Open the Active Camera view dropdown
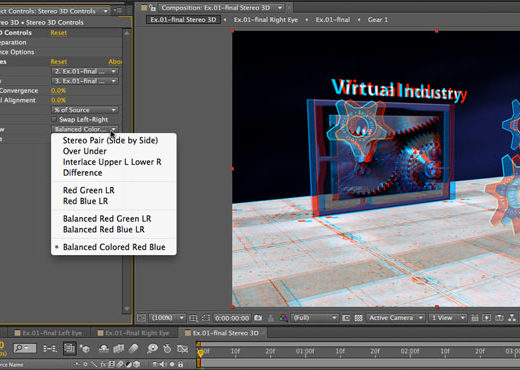This screenshot has height=370, width=520. [396, 318]
